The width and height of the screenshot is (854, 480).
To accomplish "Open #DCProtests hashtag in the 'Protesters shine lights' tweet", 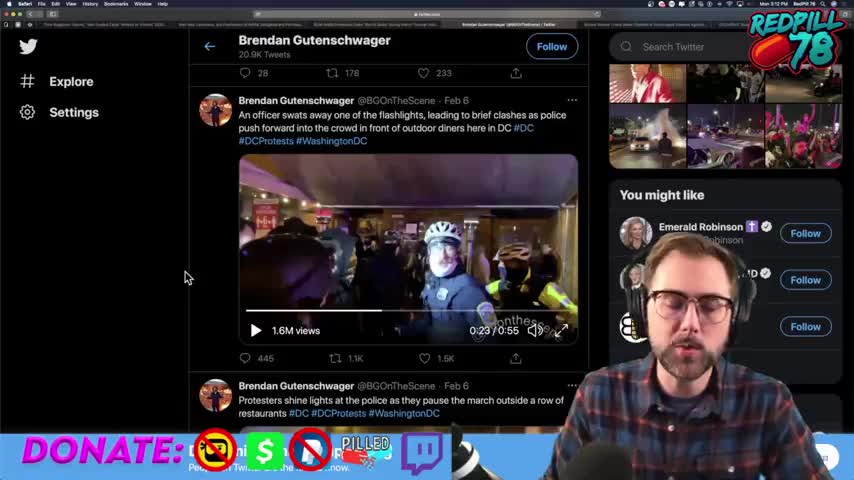I will [x=338, y=414].
